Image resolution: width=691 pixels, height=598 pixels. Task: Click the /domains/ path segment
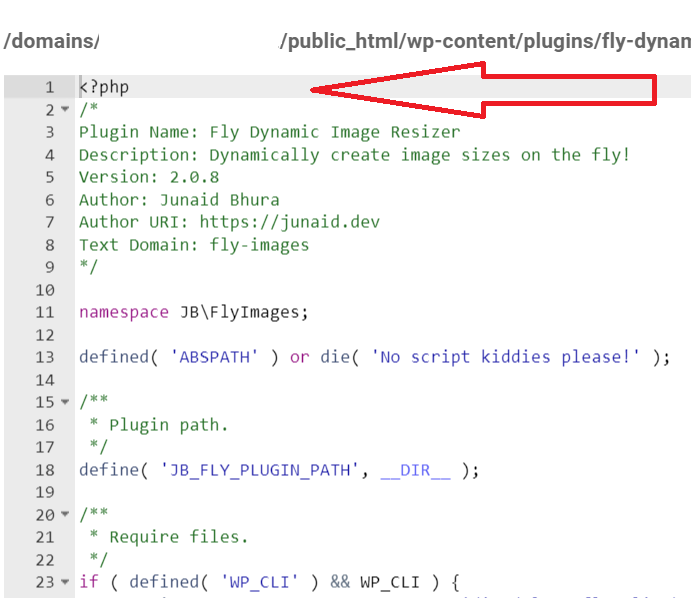tap(52, 41)
